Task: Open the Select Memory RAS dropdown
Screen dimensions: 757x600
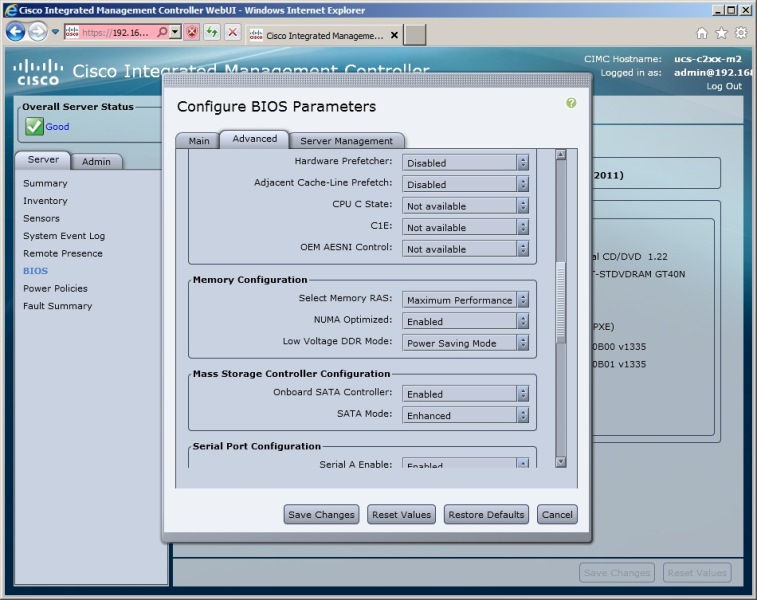Action: click(465, 300)
